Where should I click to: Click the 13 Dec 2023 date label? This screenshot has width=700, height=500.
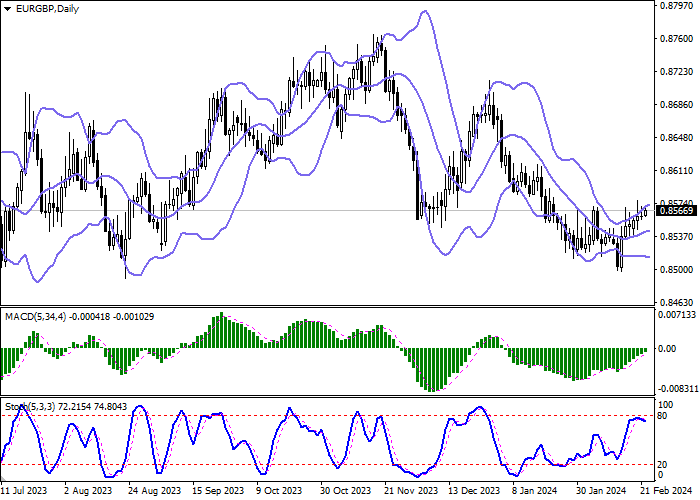(x=474, y=491)
